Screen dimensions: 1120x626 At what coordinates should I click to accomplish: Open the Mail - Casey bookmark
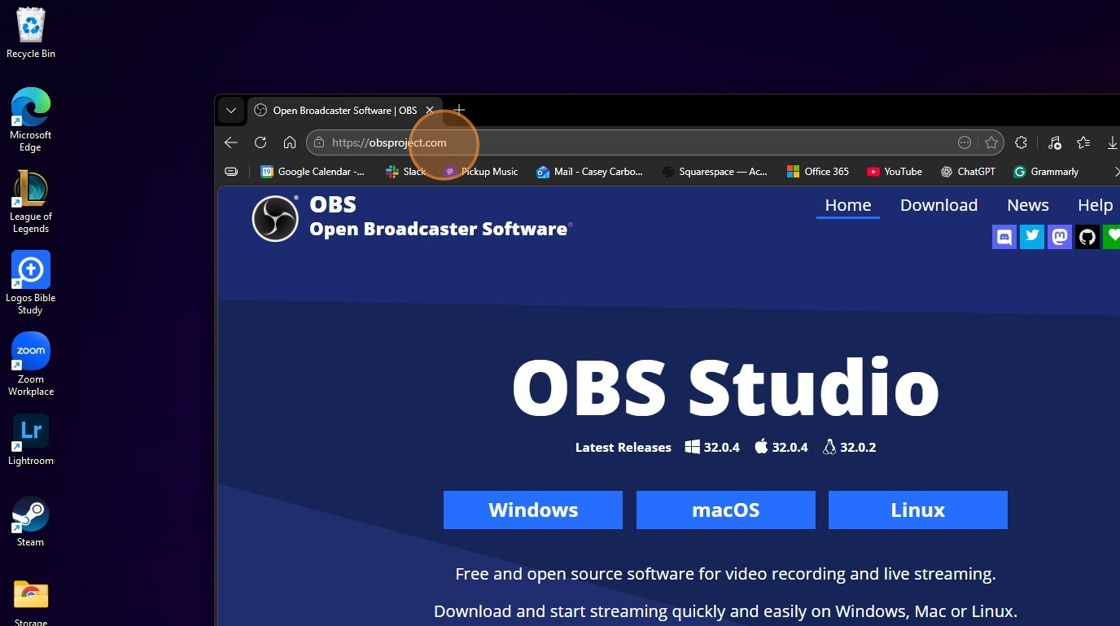tap(590, 172)
